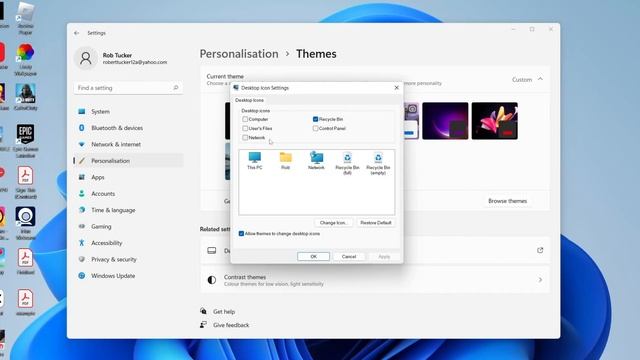Select the Recycle Bin (full) icon
This screenshot has height=360, width=640.
(x=347, y=163)
